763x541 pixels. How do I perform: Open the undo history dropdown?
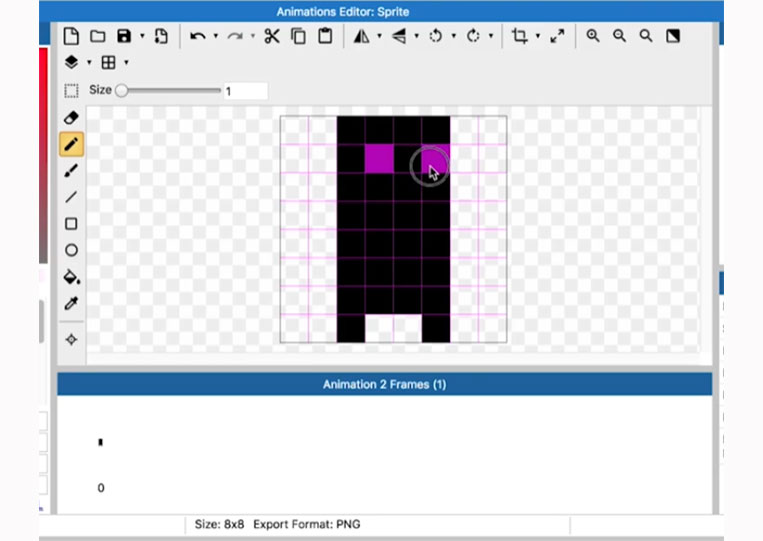pyautogui.click(x=216, y=36)
